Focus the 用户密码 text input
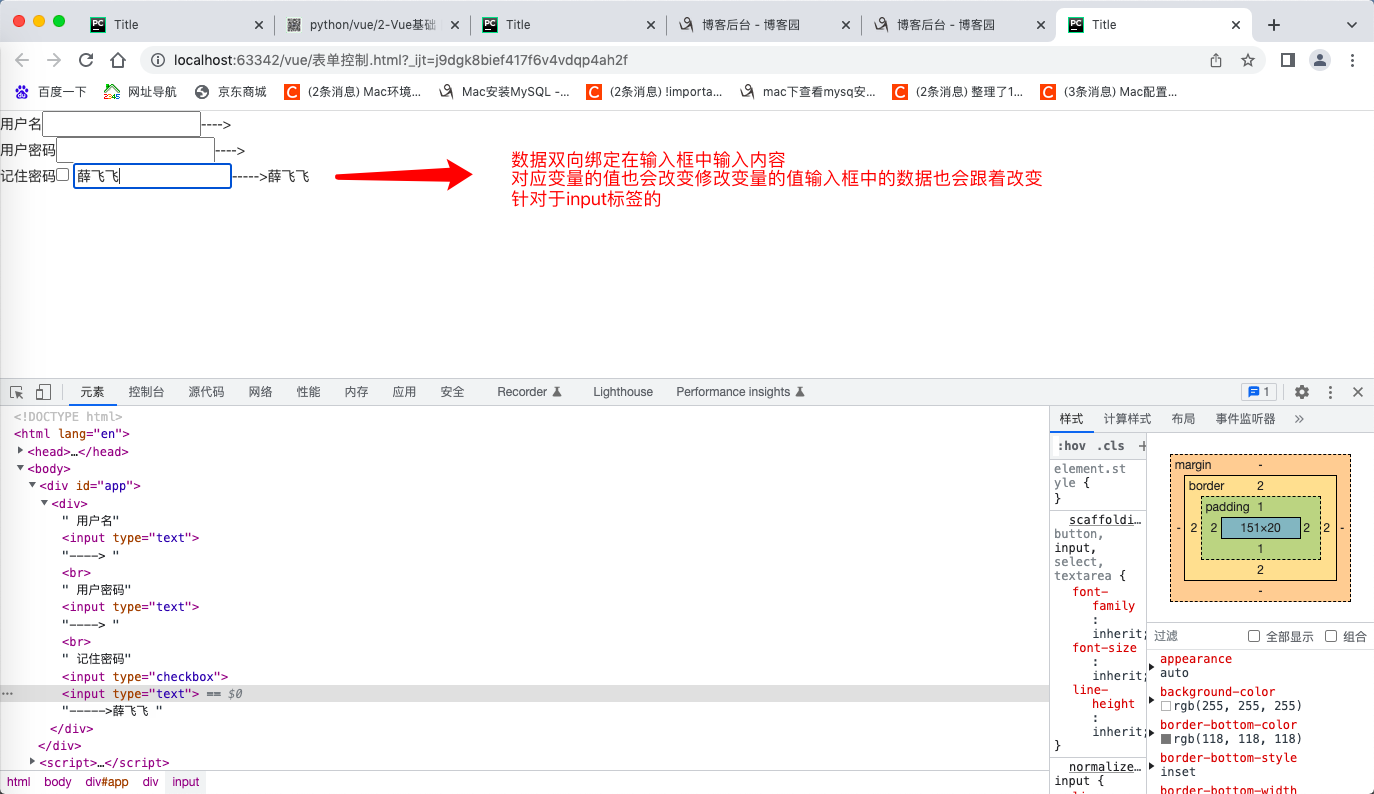This screenshot has width=1374, height=794. click(136, 150)
